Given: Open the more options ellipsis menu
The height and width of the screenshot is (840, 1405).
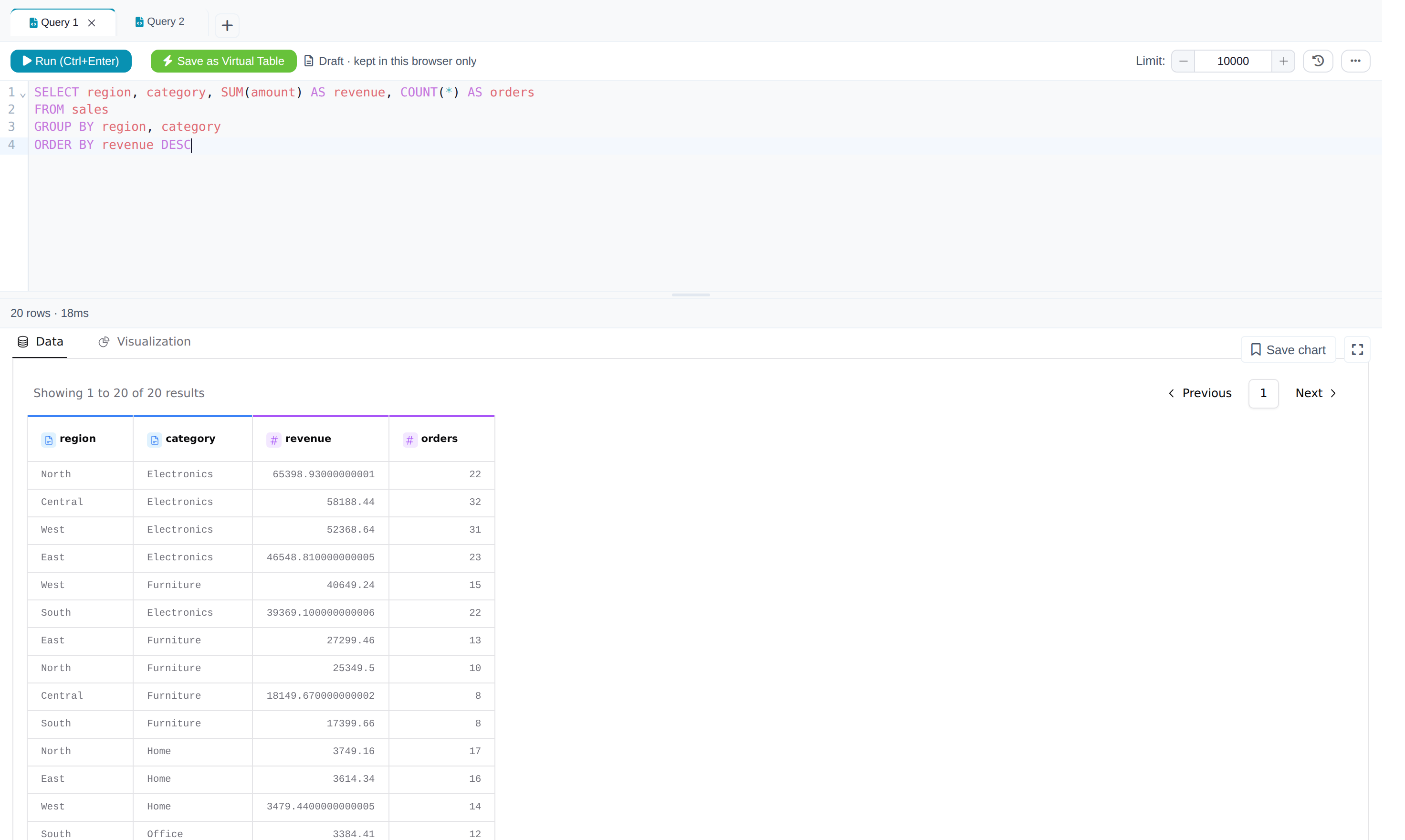Looking at the screenshot, I should [x=1355, y=61].
